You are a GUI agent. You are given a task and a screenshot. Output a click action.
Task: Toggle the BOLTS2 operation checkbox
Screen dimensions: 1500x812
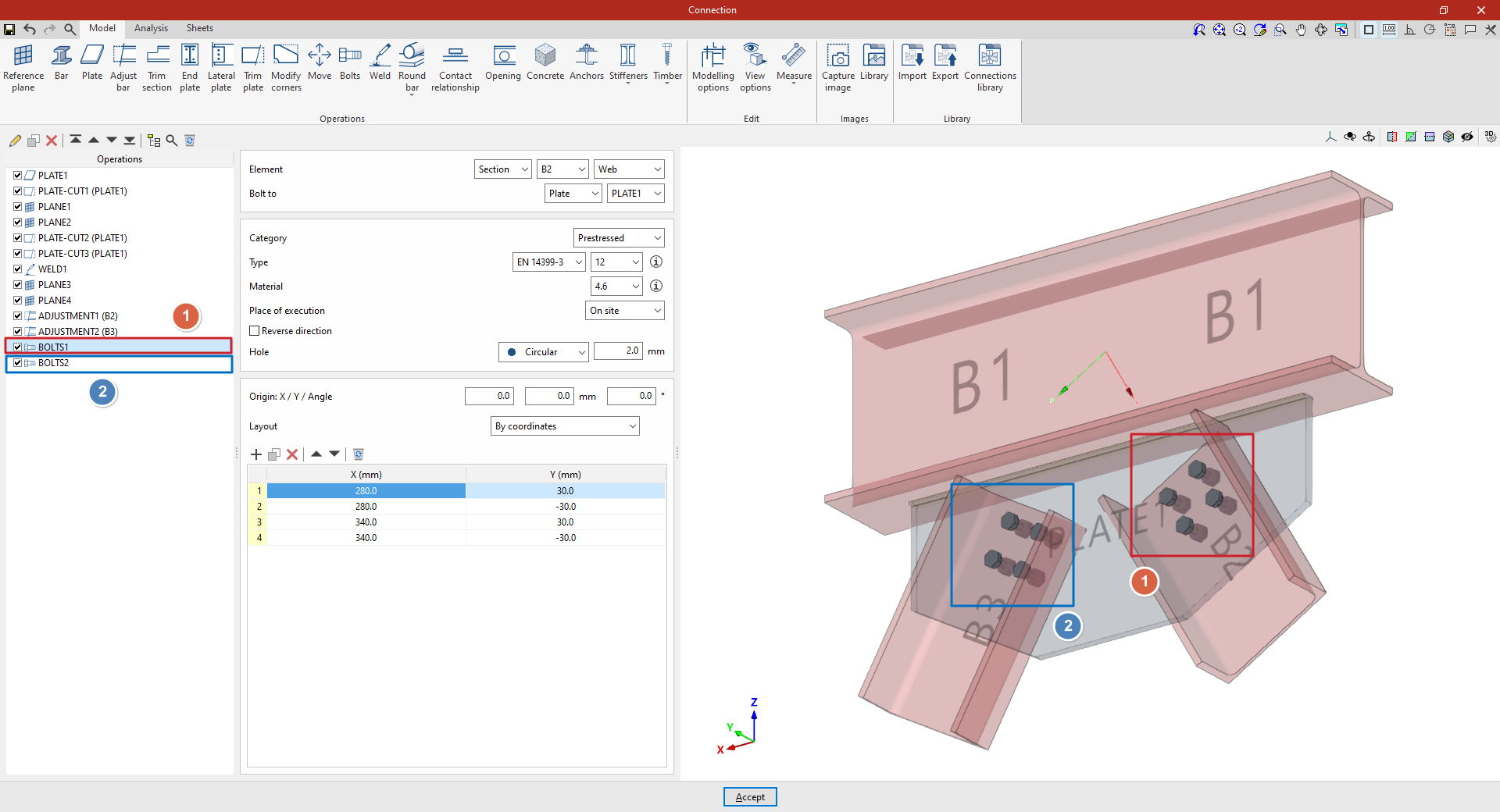tap(17, 363)
